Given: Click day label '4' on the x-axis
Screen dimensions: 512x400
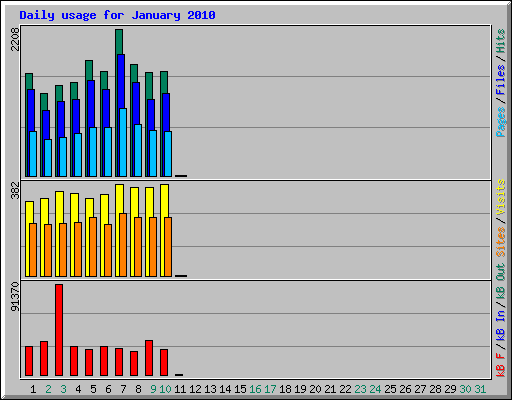Looking at the screenshot, I should click(78, 389).
